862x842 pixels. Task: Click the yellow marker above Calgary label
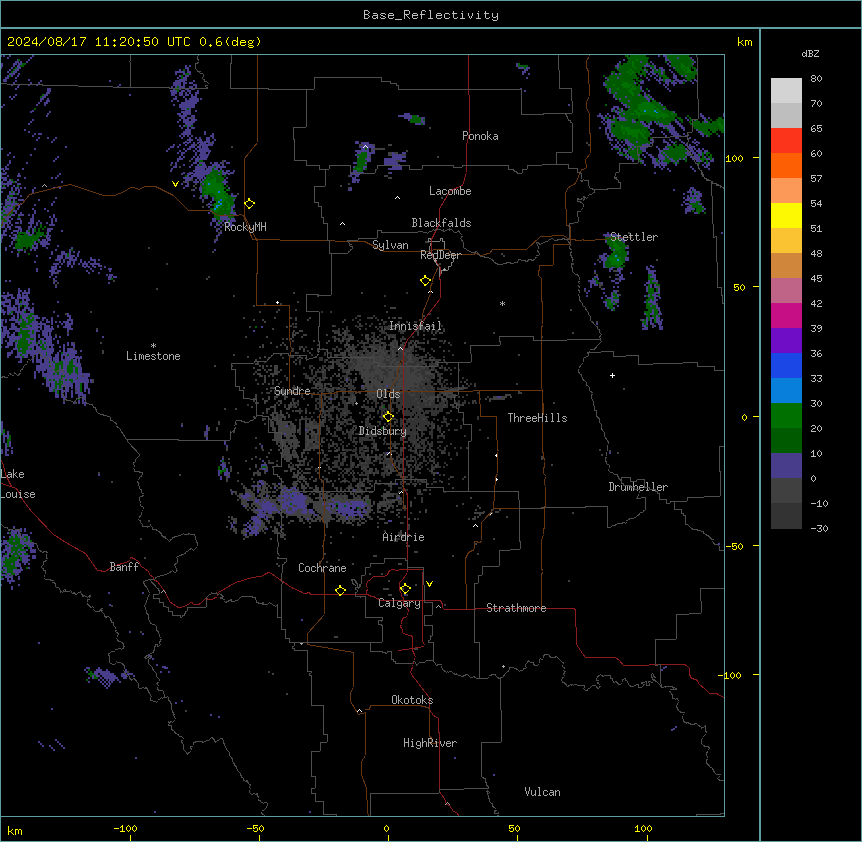pos(405,589)
